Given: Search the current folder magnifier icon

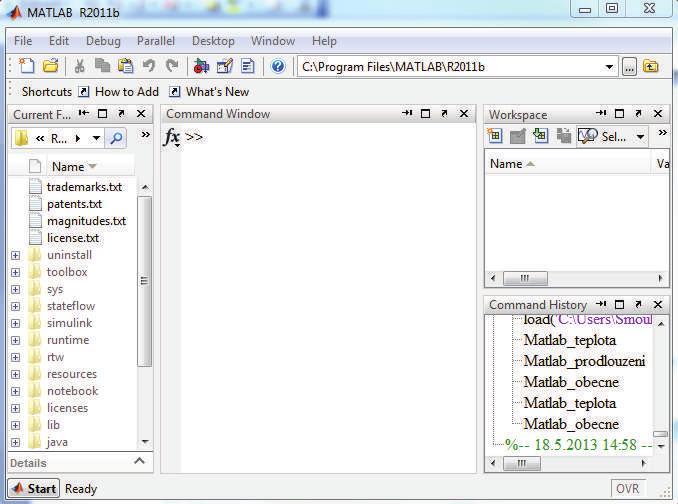Looking at the screenshot, I should click(116, 138).
